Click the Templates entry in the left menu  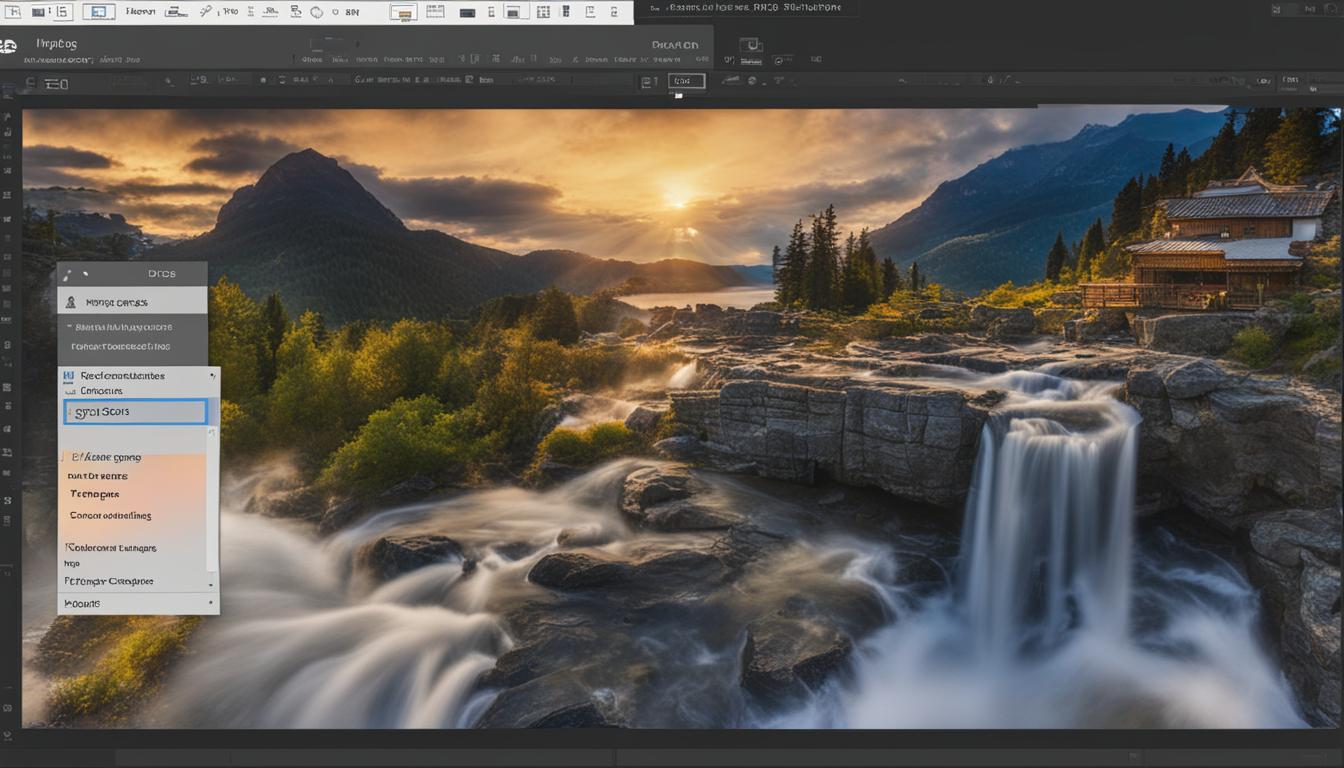[97, 494]
